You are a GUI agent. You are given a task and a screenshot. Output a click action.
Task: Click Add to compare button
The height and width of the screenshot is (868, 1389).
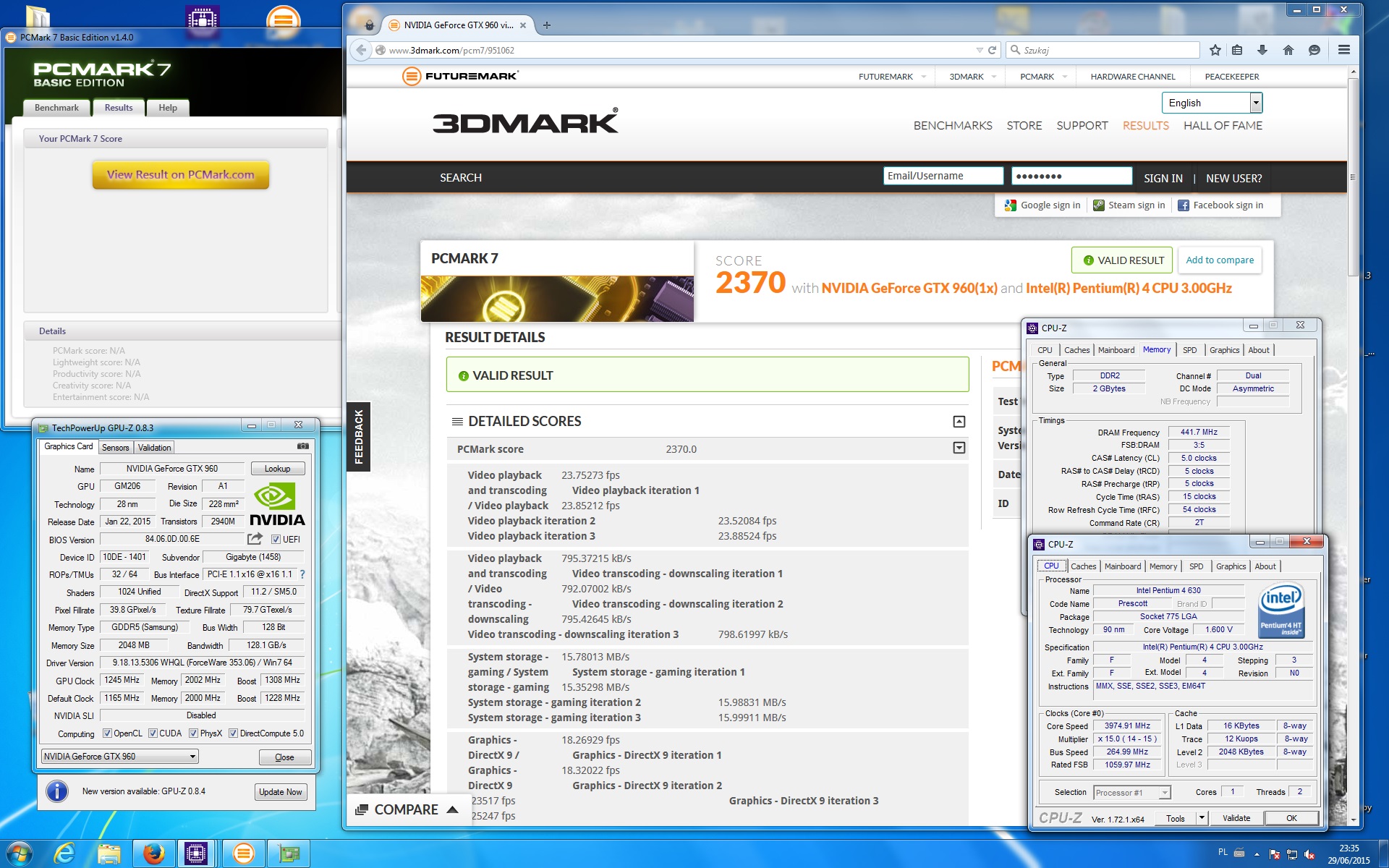tap(1220, 260)
